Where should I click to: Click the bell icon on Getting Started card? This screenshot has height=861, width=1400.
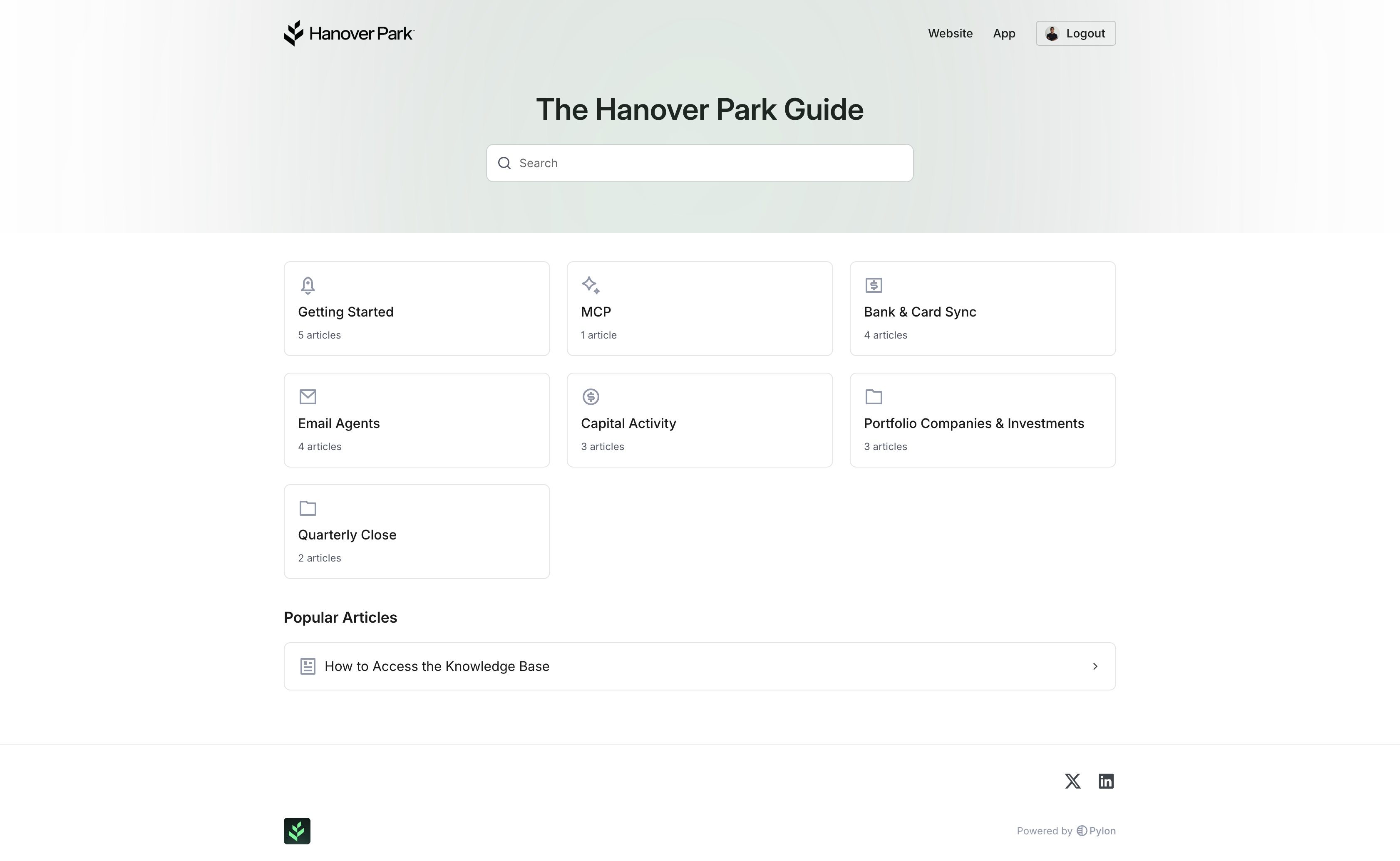[x=308, y=285]
